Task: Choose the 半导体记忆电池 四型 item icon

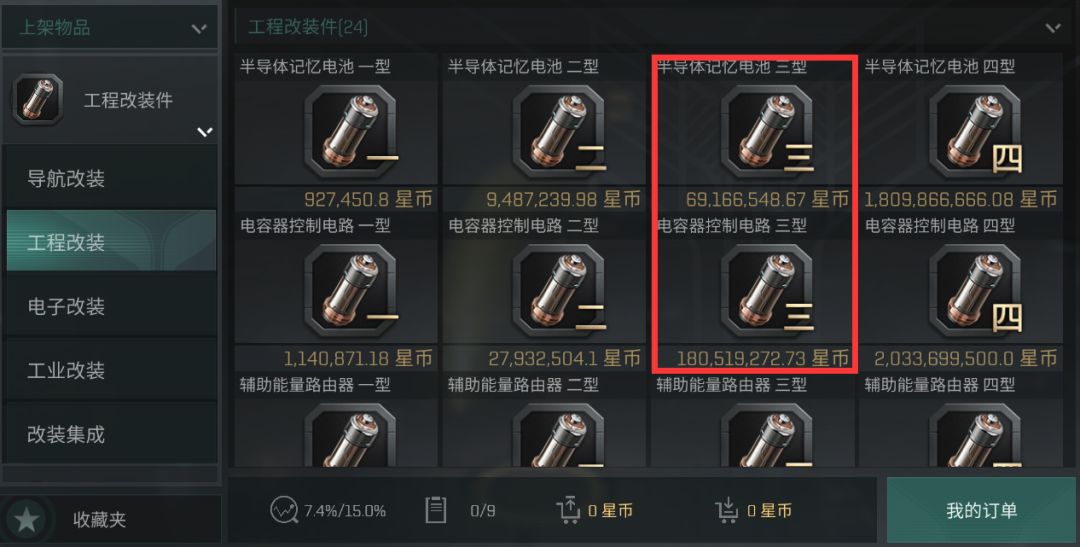Action: (x=975, y=131)
